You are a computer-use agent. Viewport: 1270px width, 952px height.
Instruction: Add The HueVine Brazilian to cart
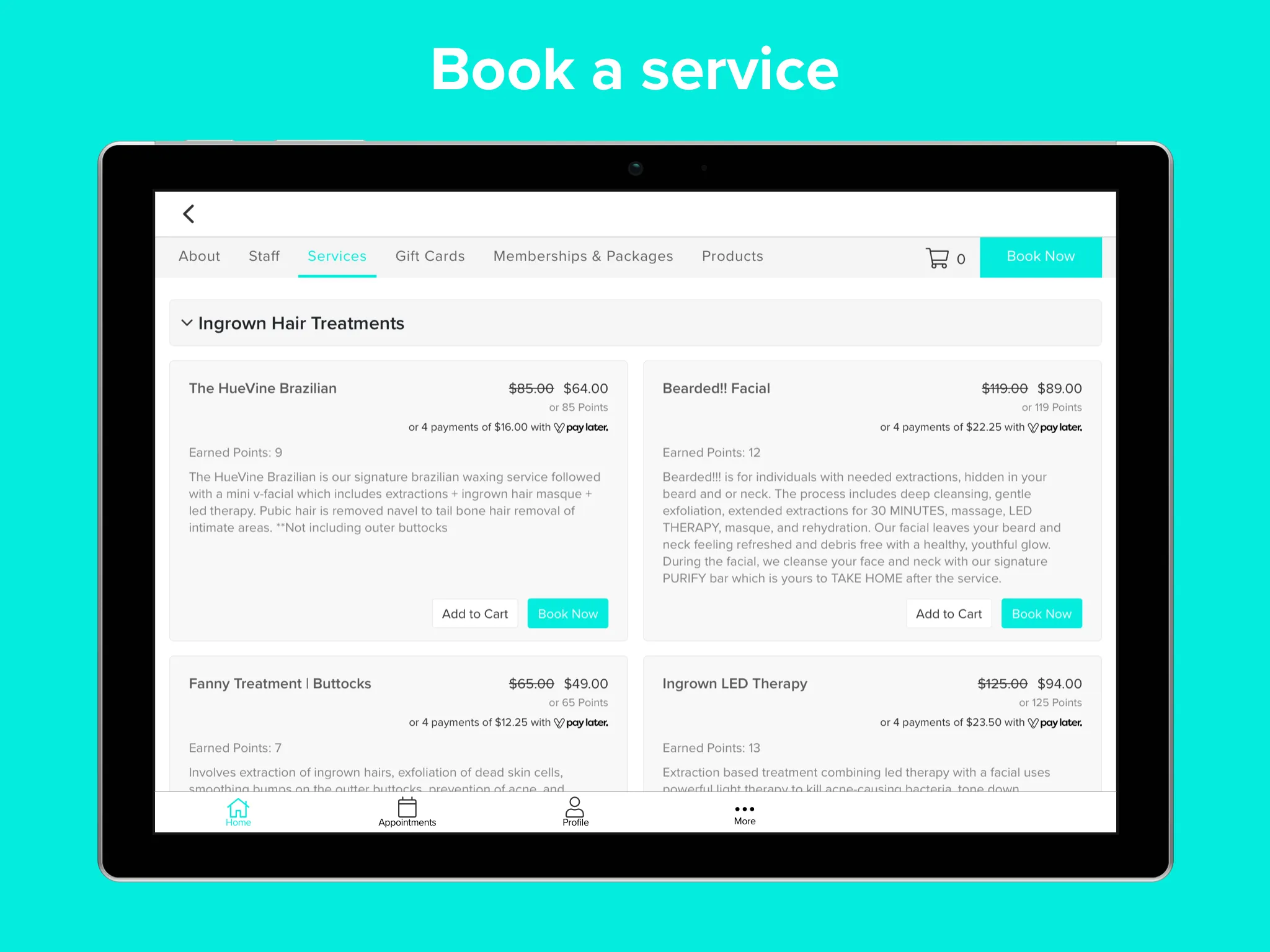pyautogui.click(x=475, y=614)
